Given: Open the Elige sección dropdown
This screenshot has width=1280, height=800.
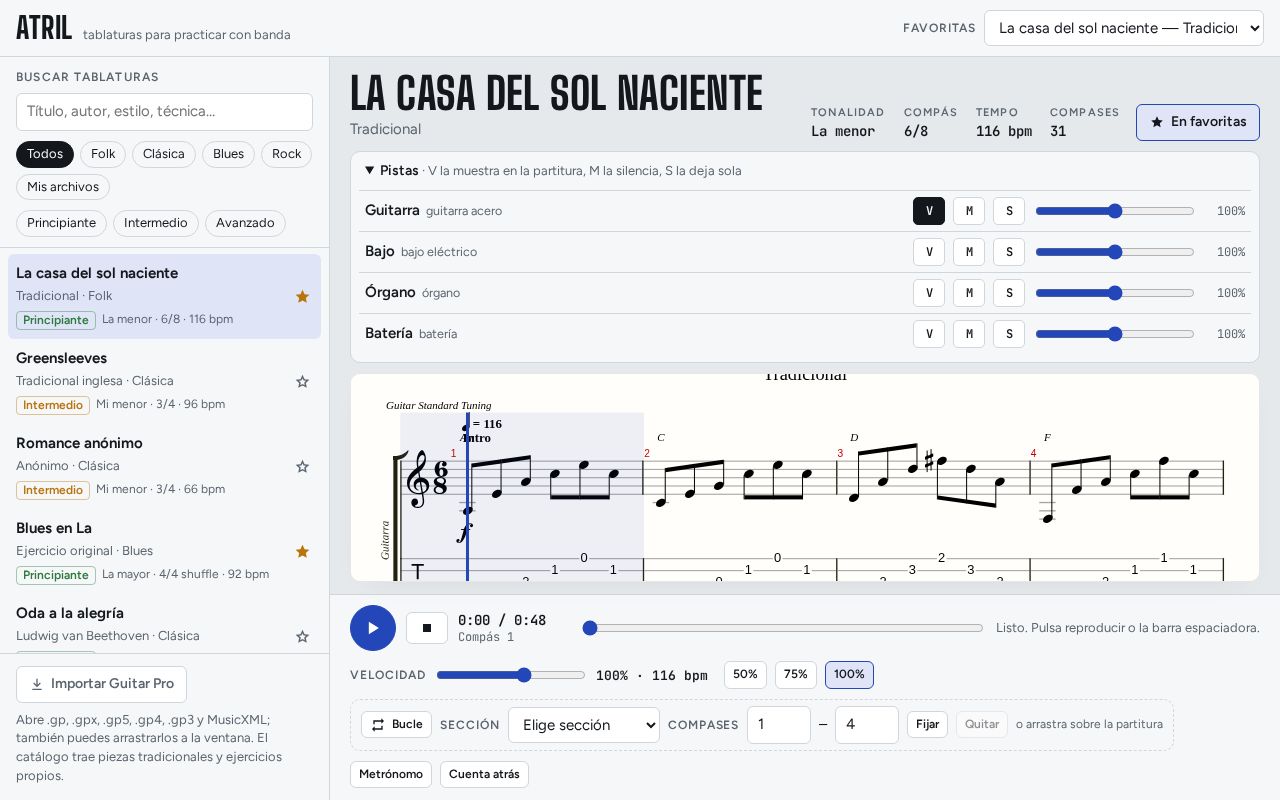Looking at the screenshot, I should 584,725.
